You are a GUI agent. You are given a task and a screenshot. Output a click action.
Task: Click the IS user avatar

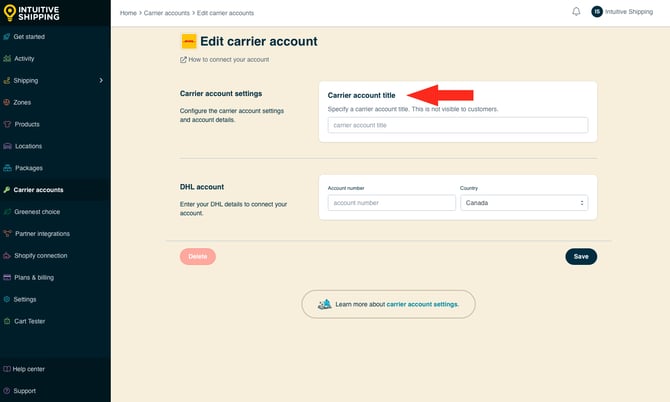597,12
